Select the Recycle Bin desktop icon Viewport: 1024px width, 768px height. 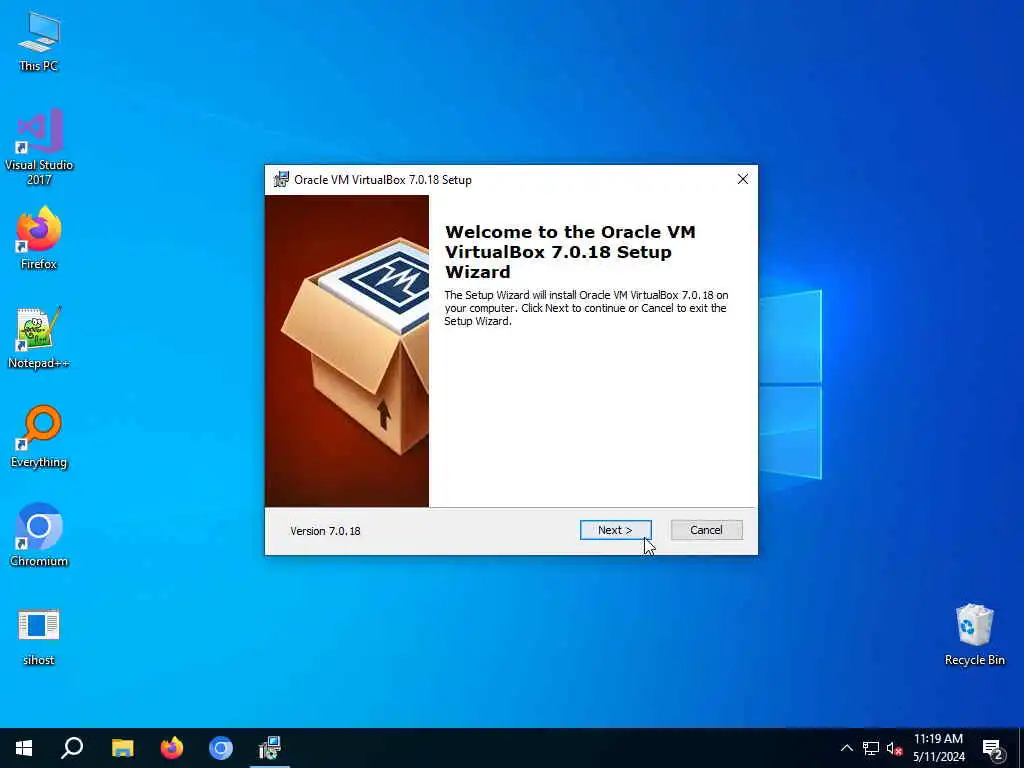[x=974, y=635]
